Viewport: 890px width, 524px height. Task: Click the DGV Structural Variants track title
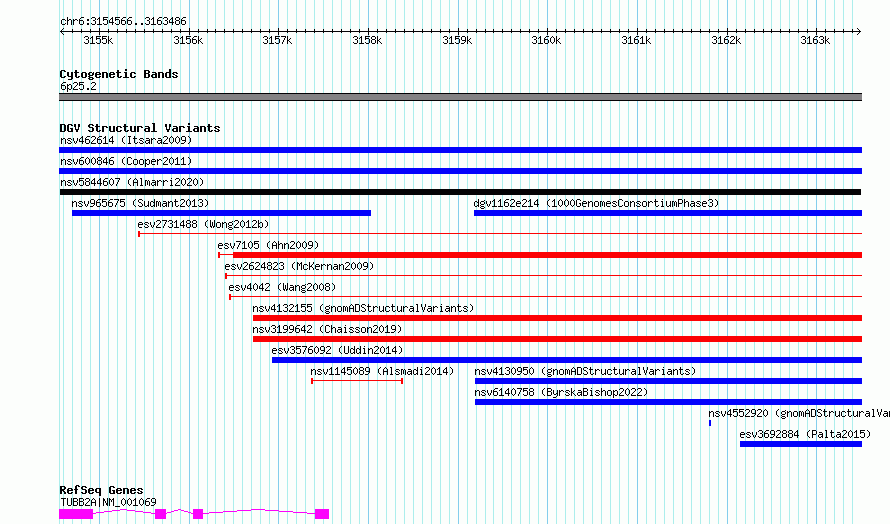140,128
